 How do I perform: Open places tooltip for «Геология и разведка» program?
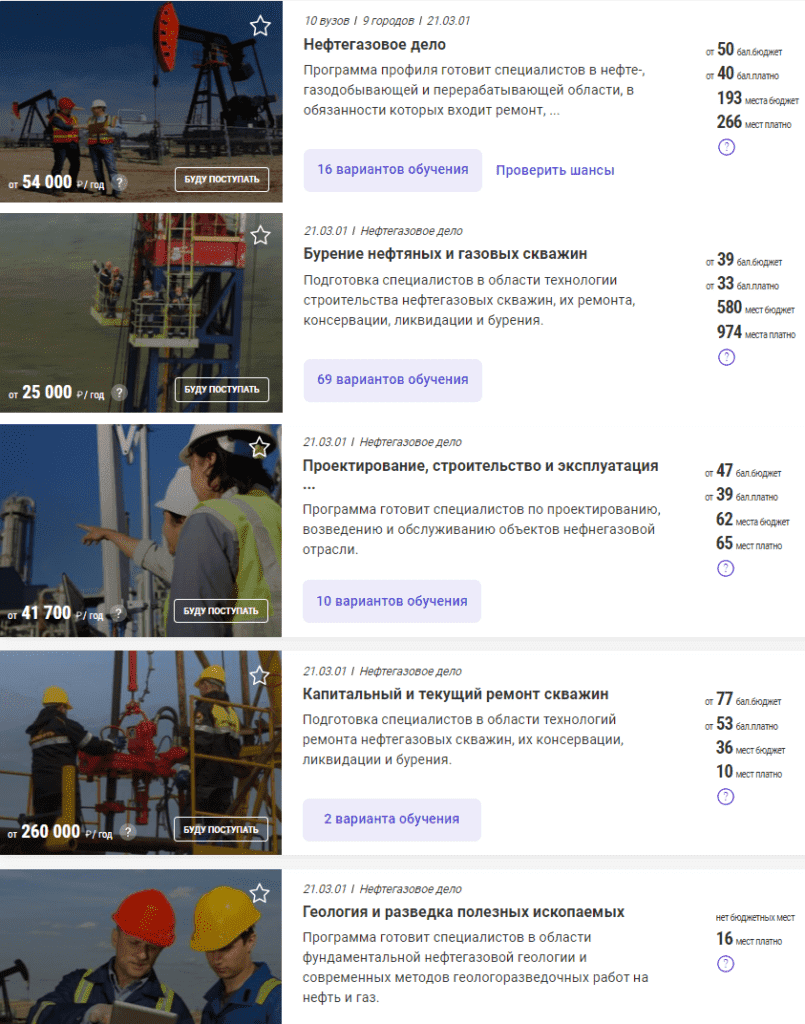727,966
